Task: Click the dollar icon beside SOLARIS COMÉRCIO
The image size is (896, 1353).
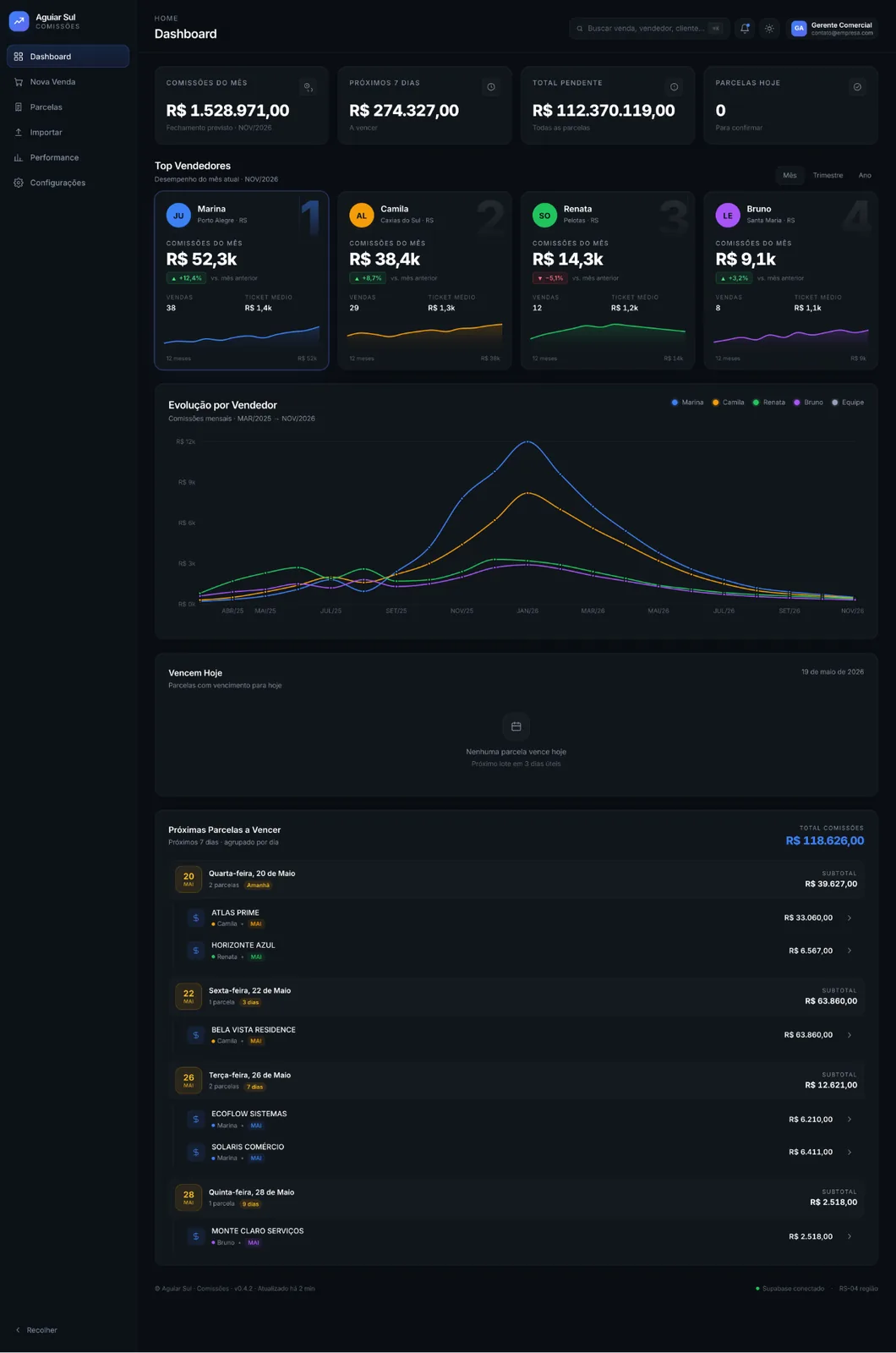Action: coord(195,1152)
